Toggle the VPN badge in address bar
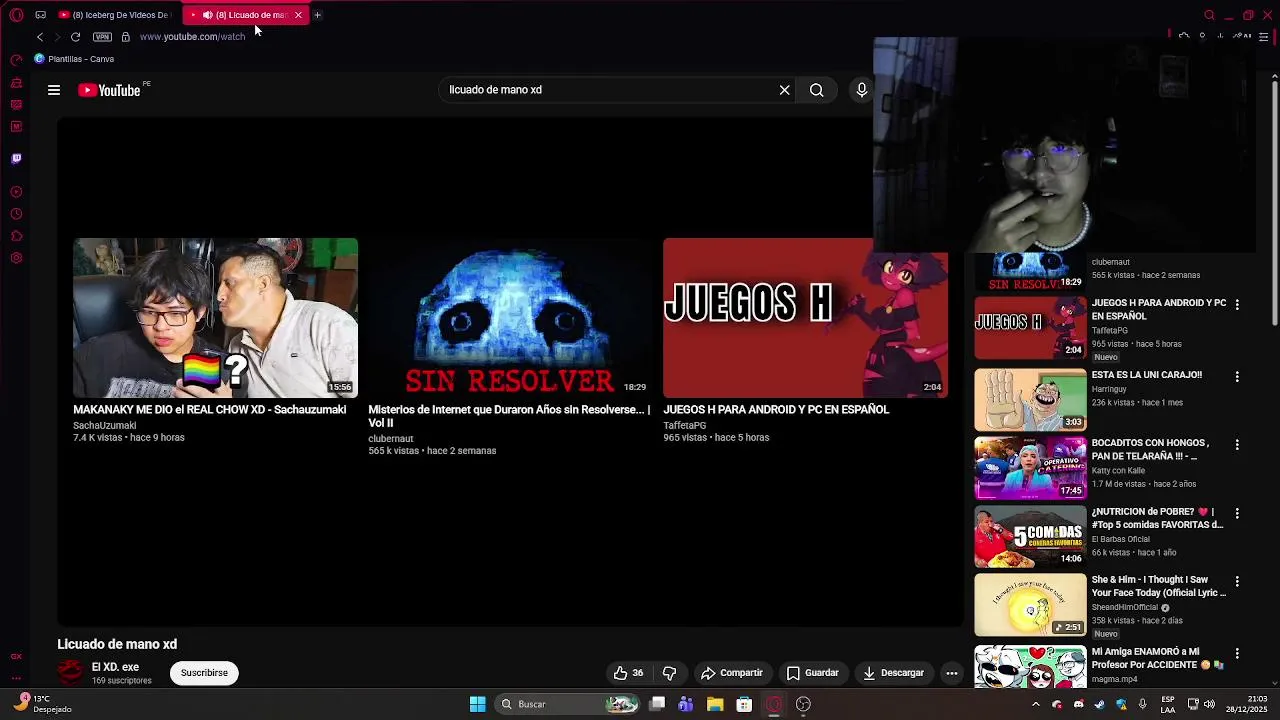 pos(102,37)
